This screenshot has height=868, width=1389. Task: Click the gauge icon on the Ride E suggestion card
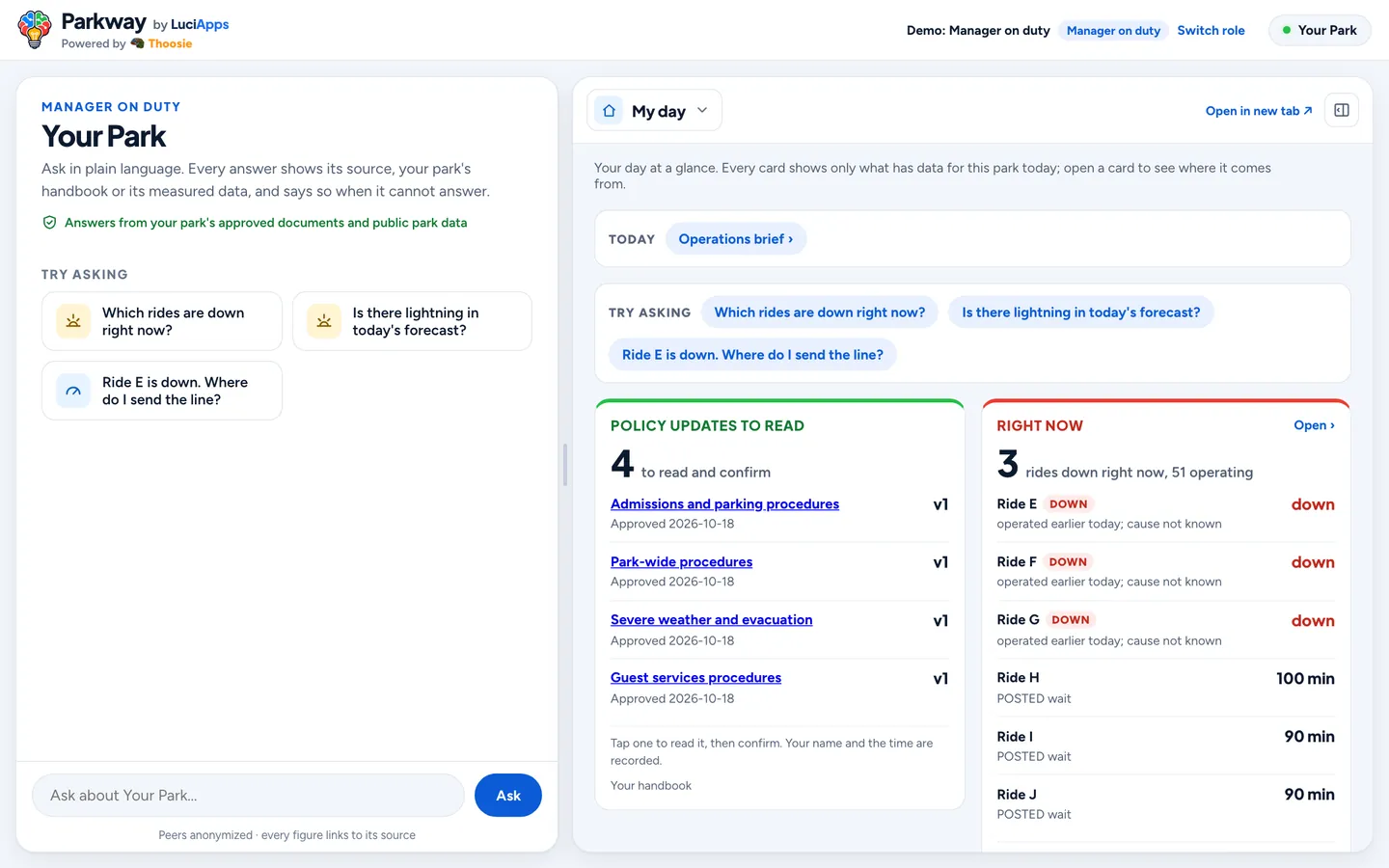tap(73, 391)
